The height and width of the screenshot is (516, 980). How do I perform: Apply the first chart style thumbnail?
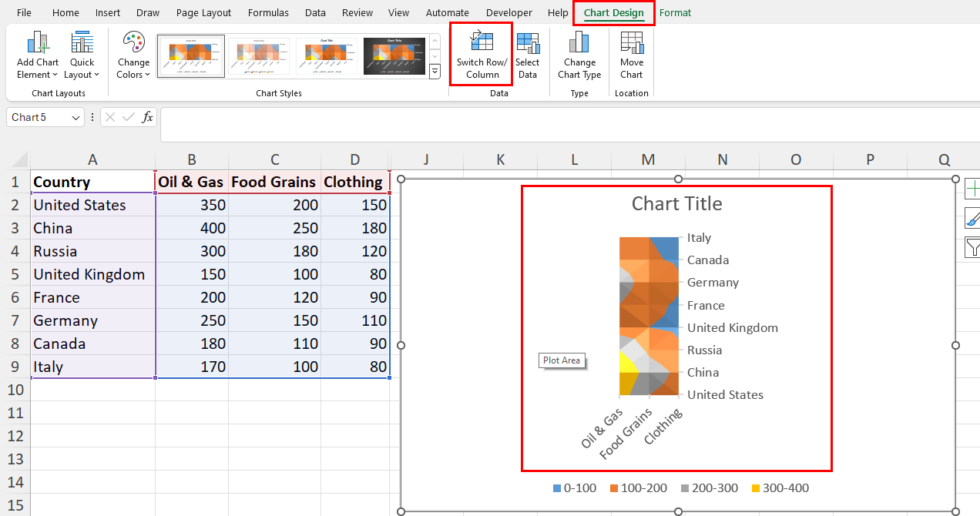[x=191, y=56]
